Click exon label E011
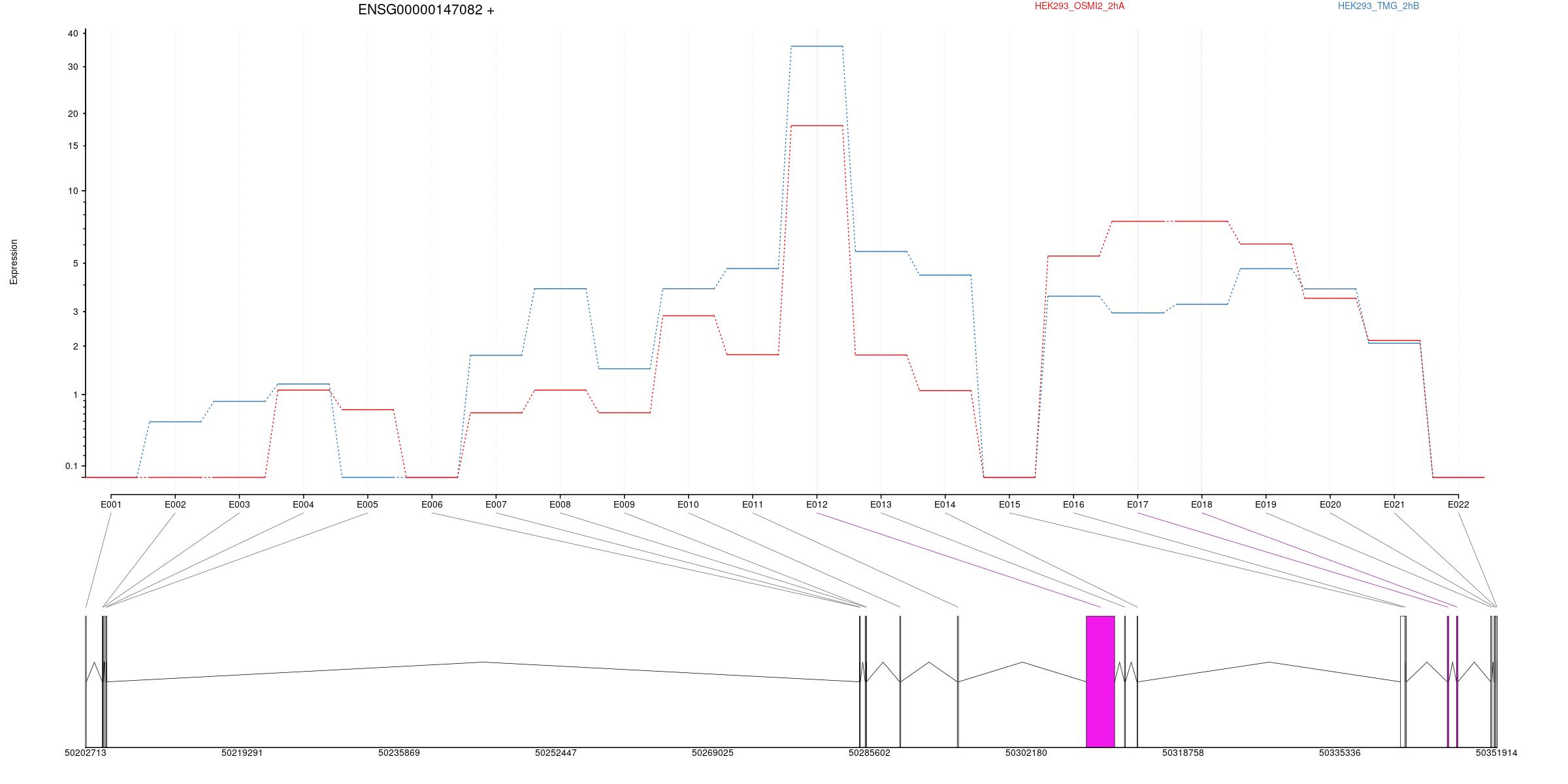The width and height of the screenshot is (1568, 784). click(753, 504)
